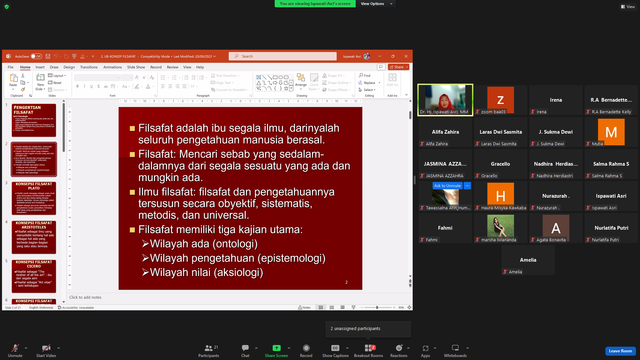640x360 pixels.
Task: Click the Reset slide icon
Action: click(51, 82)
